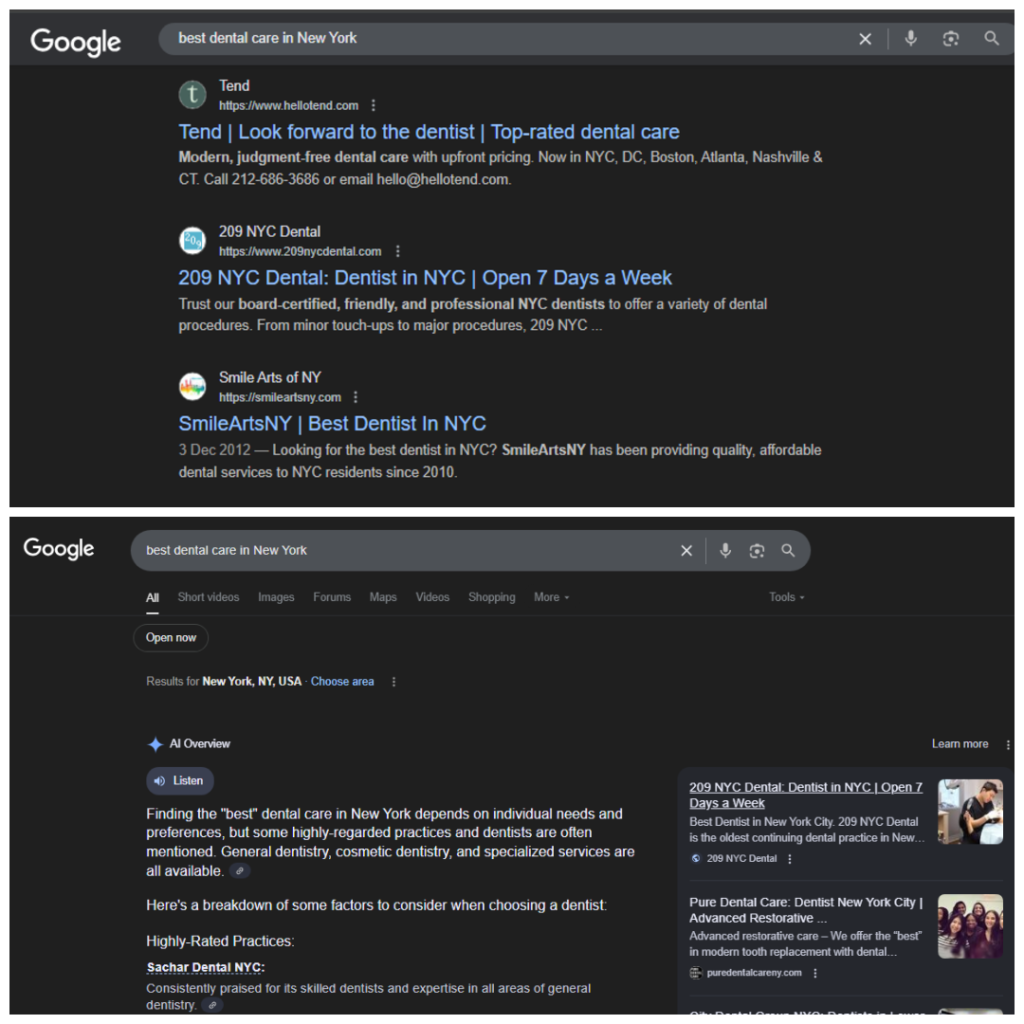
Task: Open three-dot menu next to Choose area
Action: coord(393,682)
